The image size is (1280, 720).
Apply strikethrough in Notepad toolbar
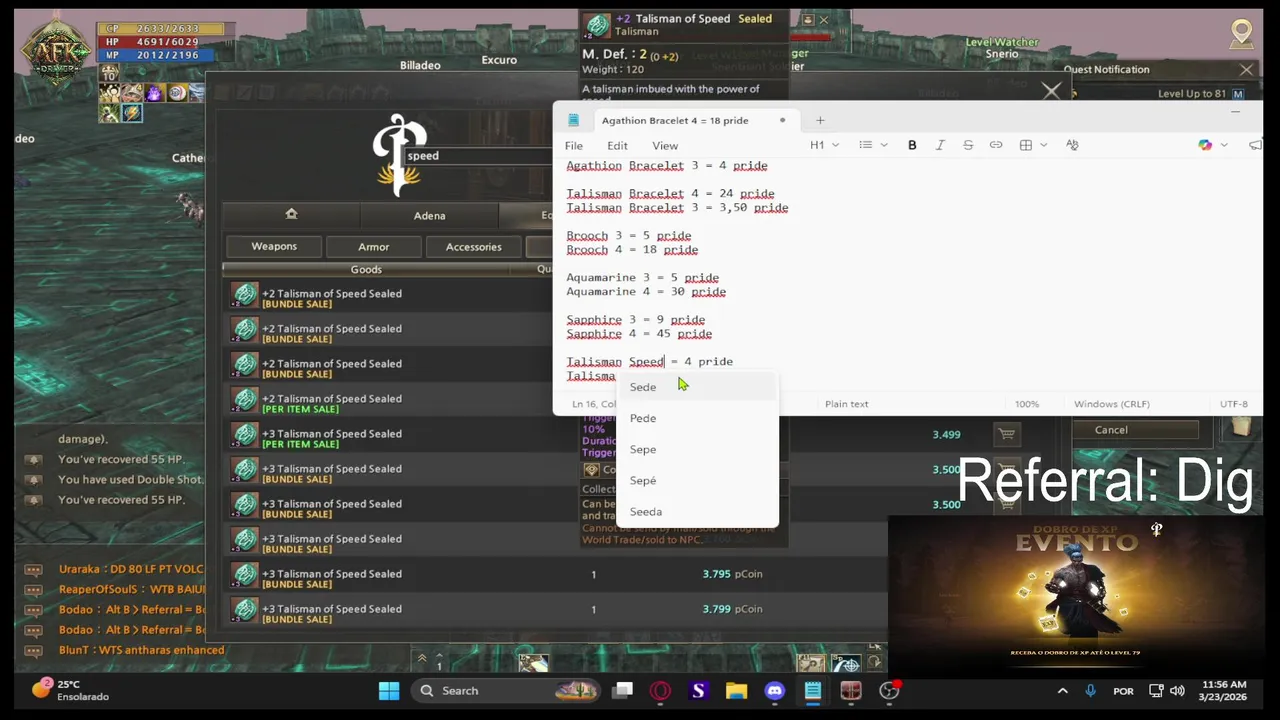[968, 145]
